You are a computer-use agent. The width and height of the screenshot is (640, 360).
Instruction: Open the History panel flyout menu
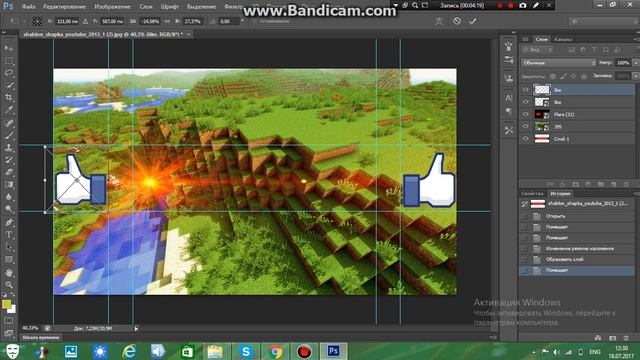tap(636, 193)
